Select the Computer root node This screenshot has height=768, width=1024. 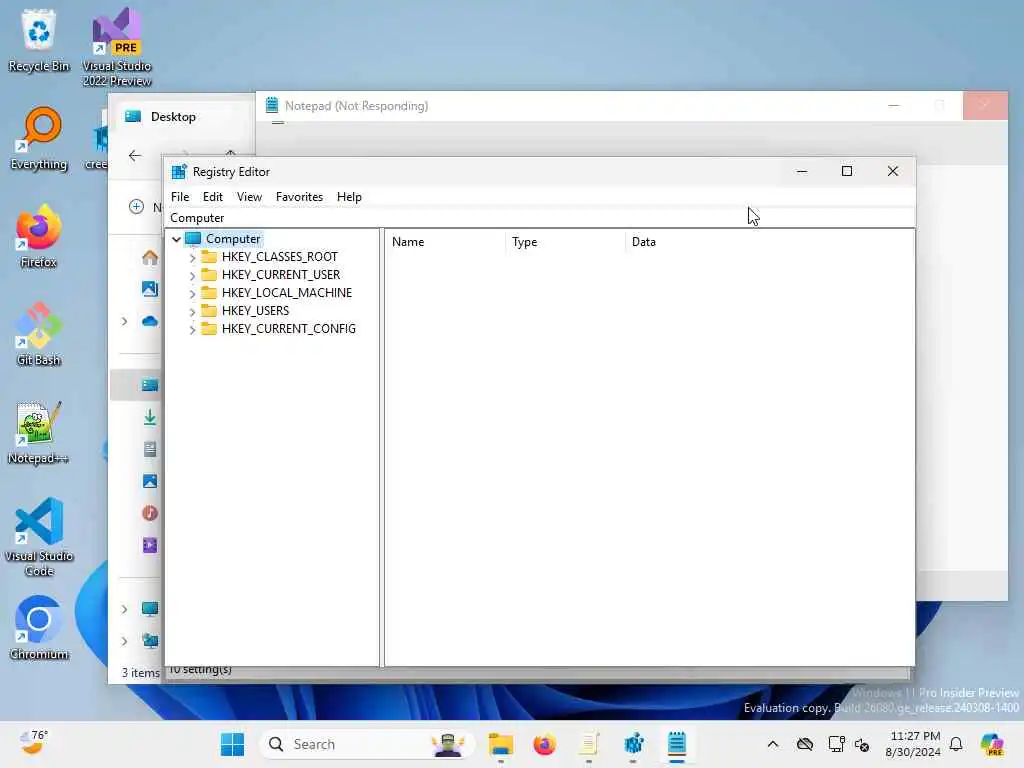232,239
